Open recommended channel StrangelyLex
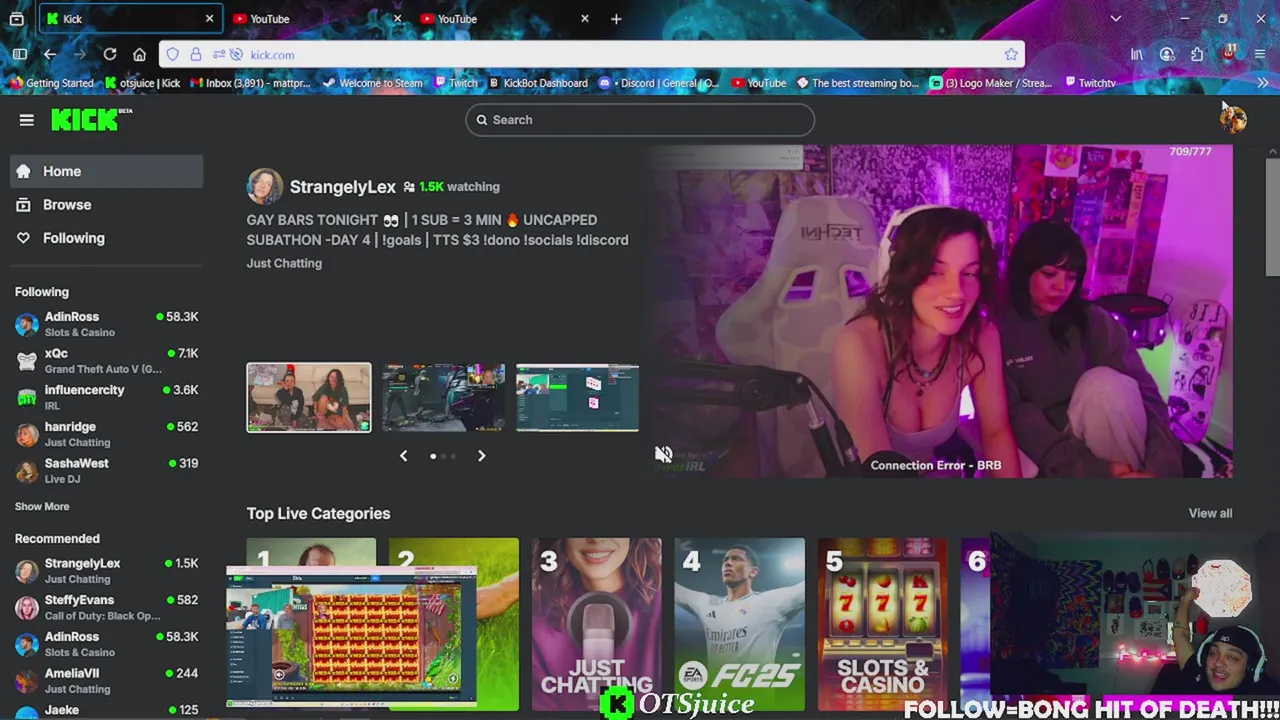The width and height of the screenshot is (1280, 720). (x=107, y=570)
